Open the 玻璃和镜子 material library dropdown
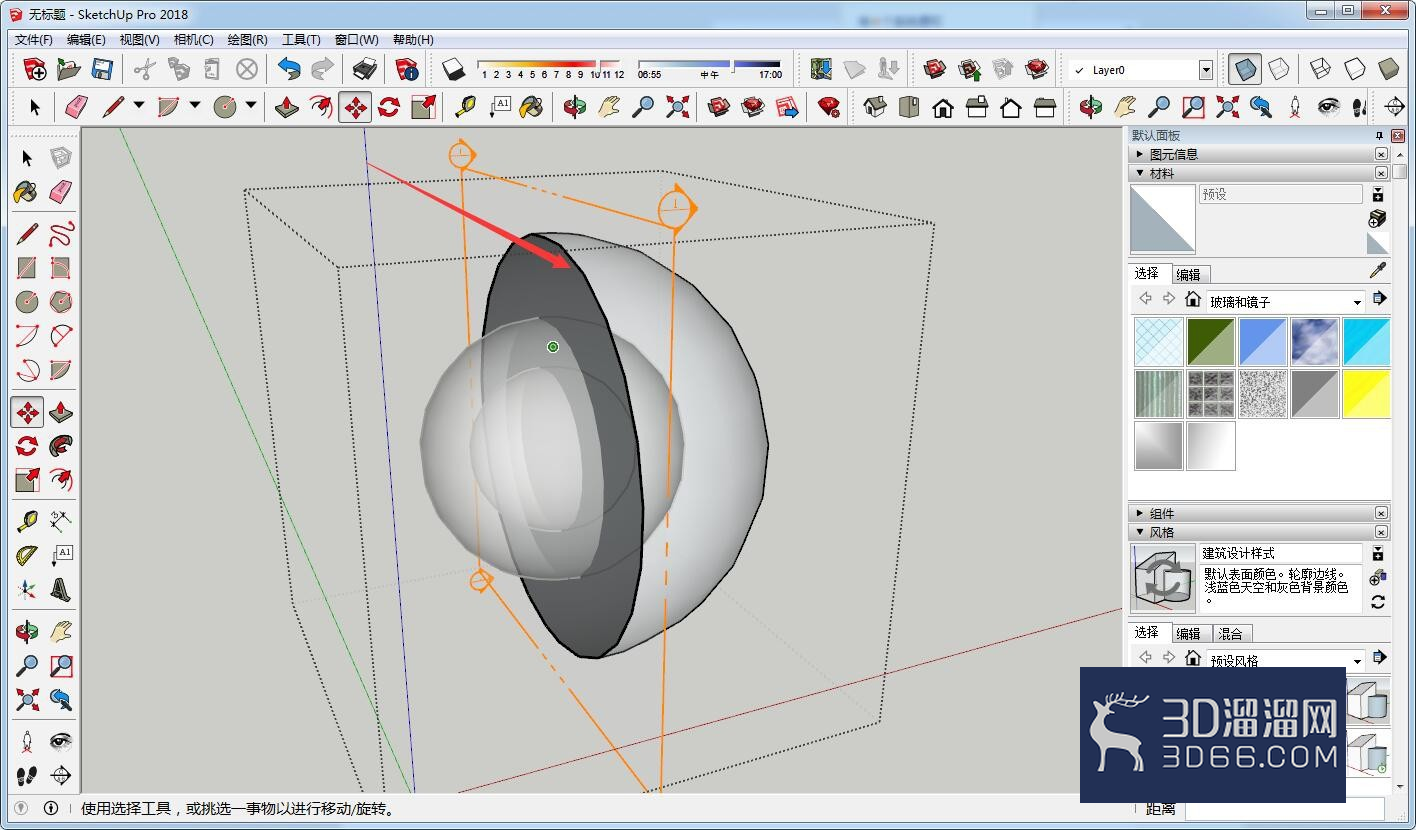Screen dimensions: 1416x830 click(x=1357, y=302)
